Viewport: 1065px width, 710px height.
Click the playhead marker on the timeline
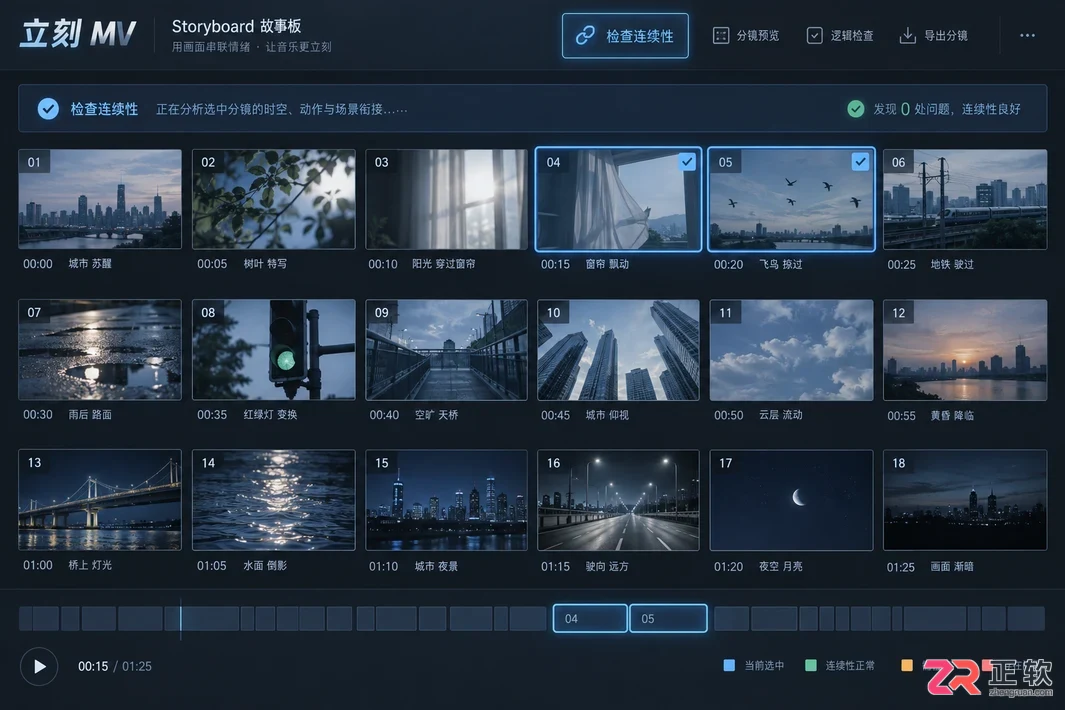click(x=181, y=618)
